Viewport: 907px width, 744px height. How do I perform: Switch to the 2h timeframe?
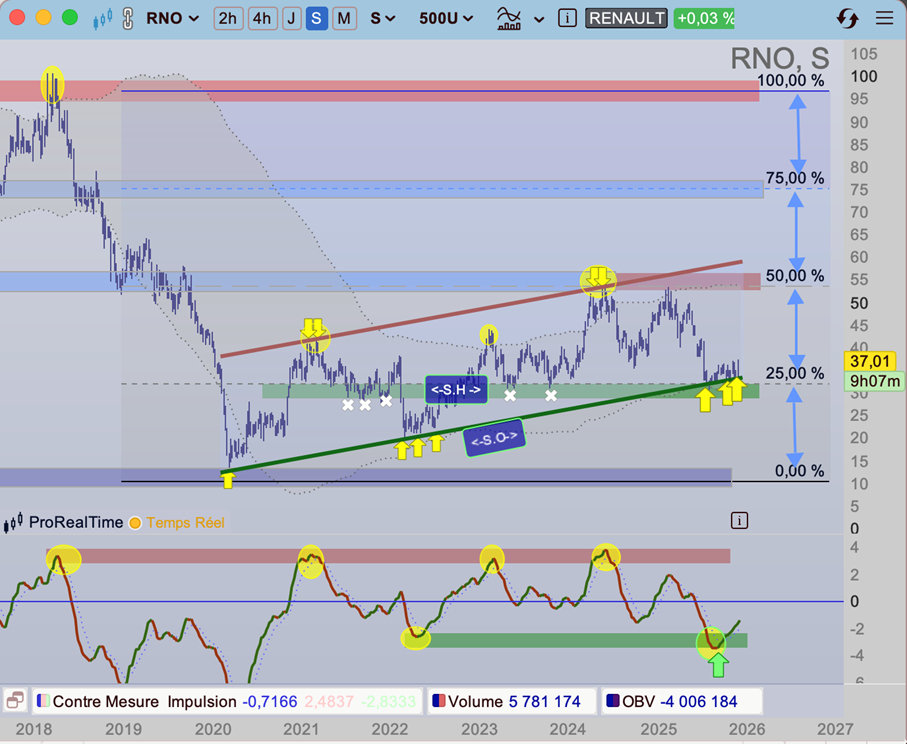[x=228, y=18]
